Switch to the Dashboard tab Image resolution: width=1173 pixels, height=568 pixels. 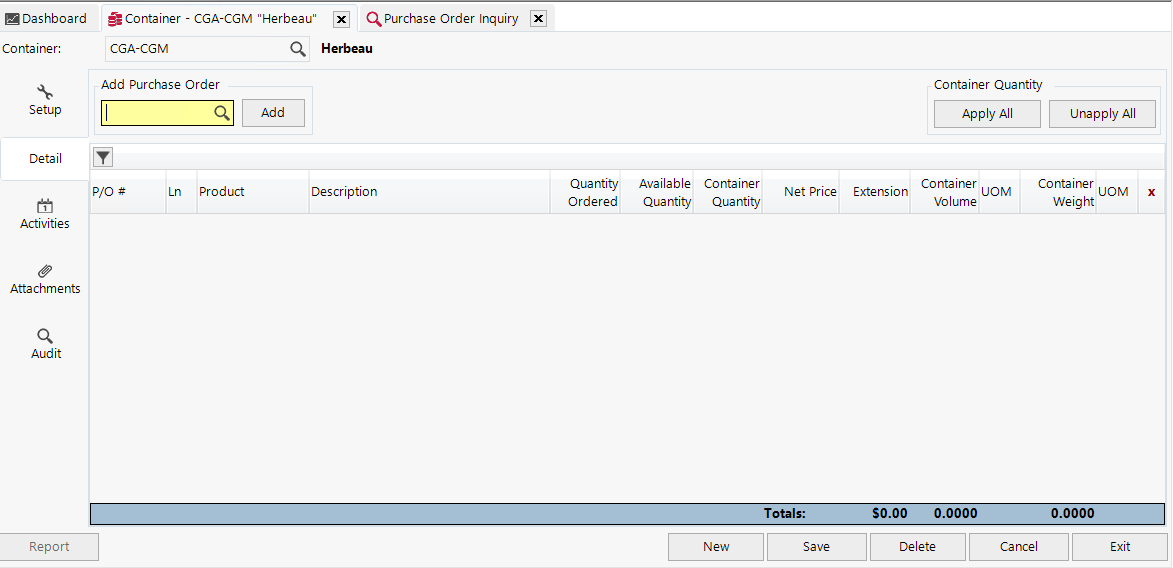coord(46,19)
